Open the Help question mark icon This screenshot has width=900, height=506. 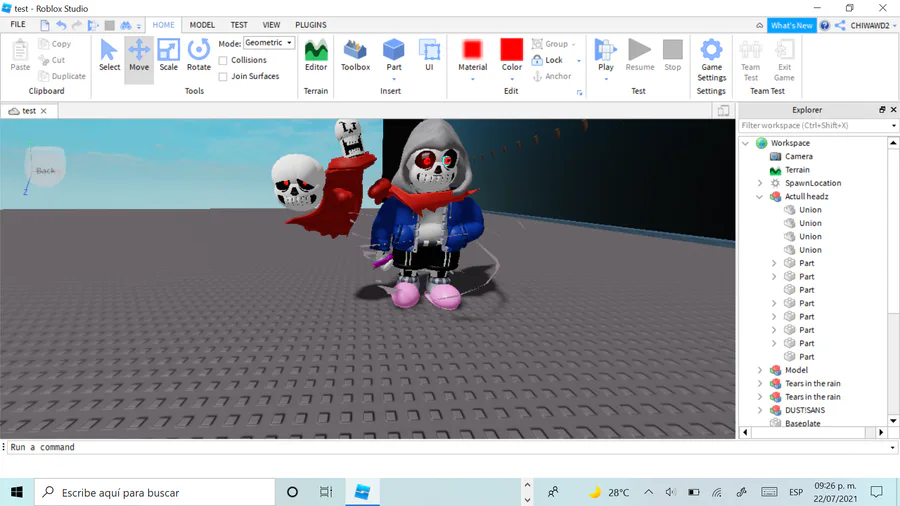click(x=825, y=25)
